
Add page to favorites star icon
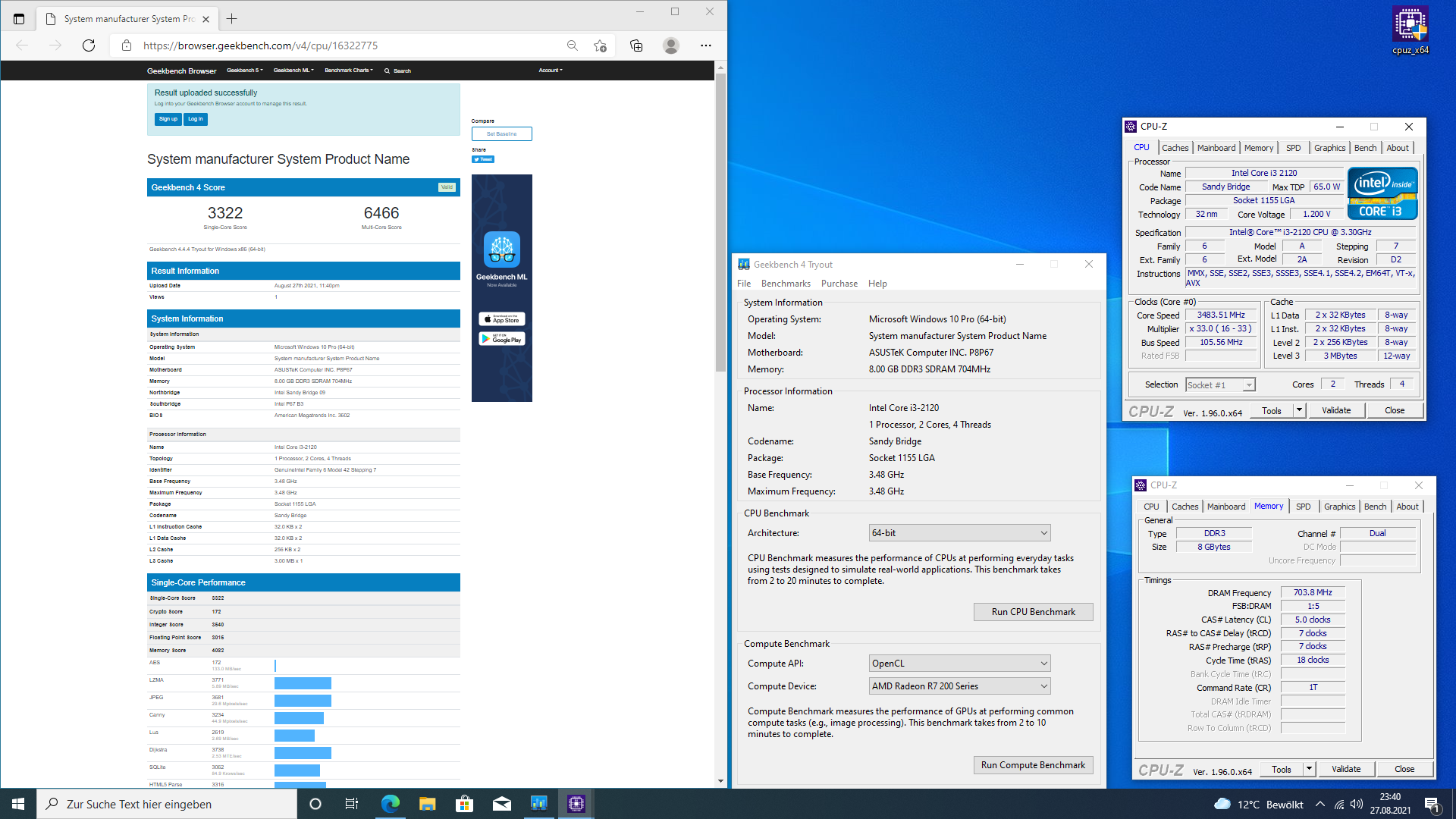(600, 45)
